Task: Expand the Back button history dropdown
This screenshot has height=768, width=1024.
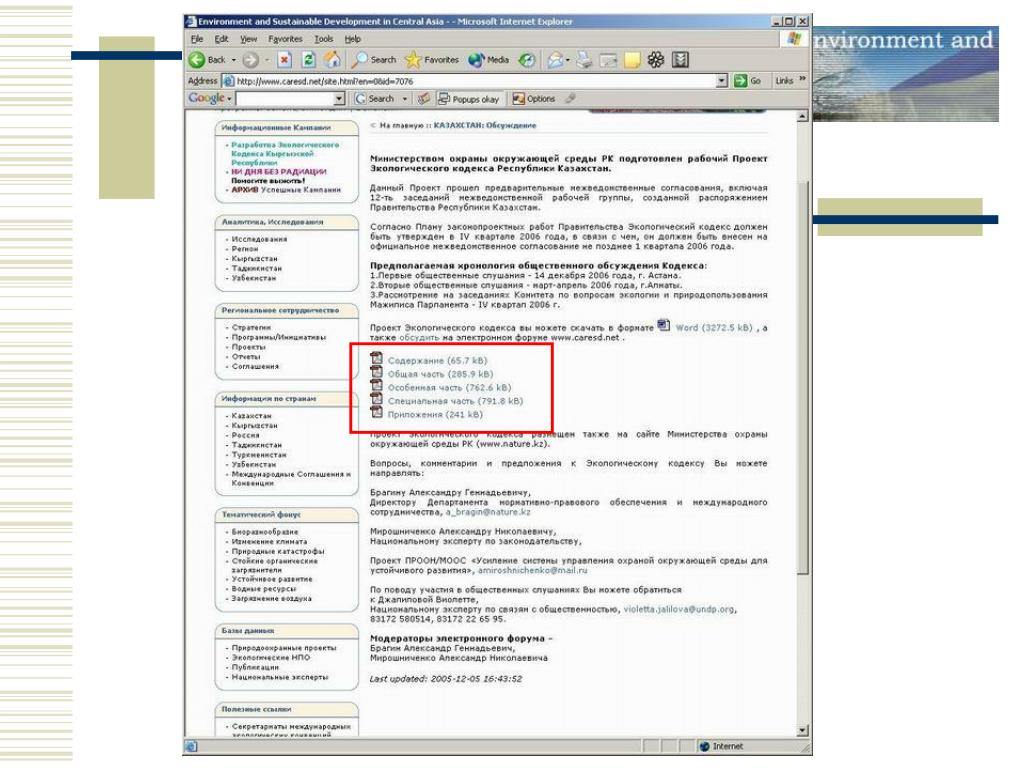Action: pyautogui.click(x=234, y=60)
